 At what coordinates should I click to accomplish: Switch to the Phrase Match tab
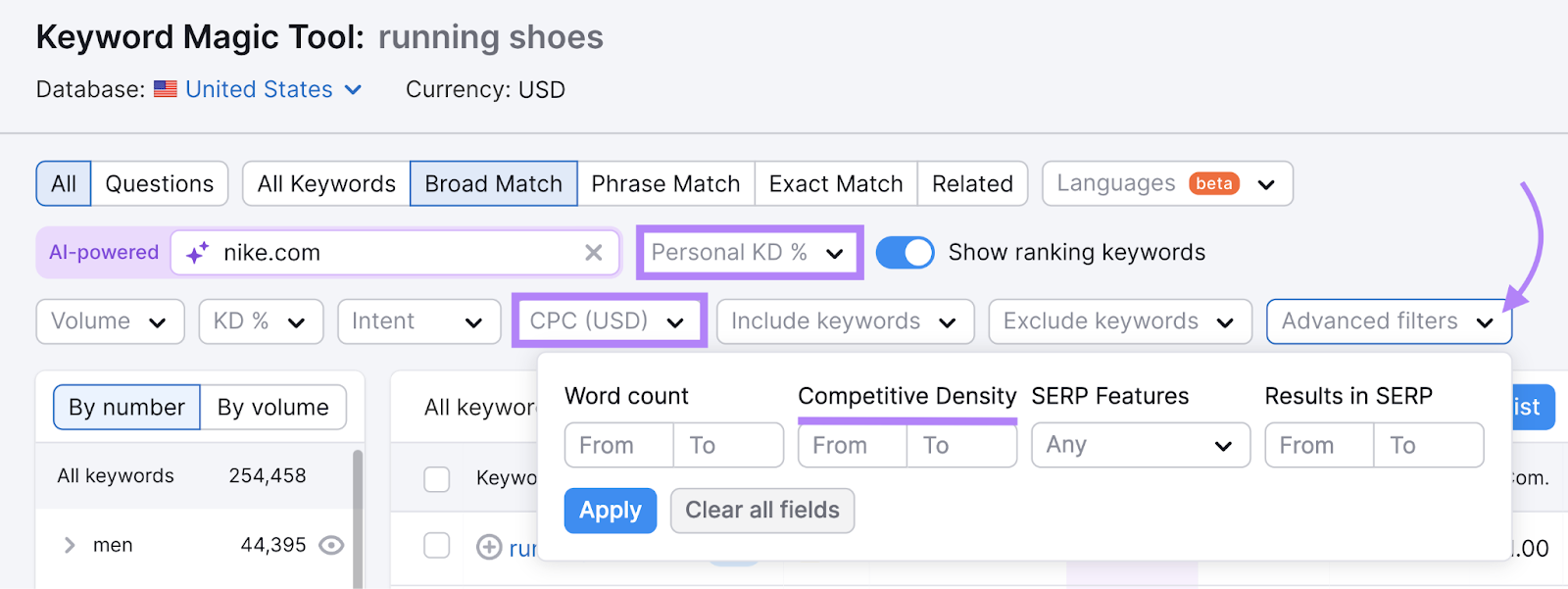(665, 184)
